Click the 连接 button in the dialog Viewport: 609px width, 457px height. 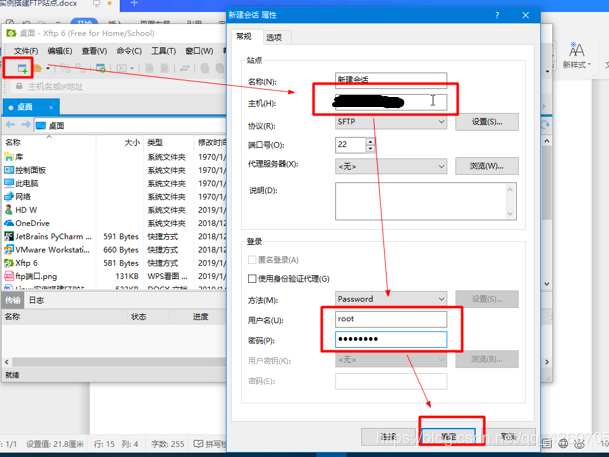pyautogui.click(x=390, y=437)
